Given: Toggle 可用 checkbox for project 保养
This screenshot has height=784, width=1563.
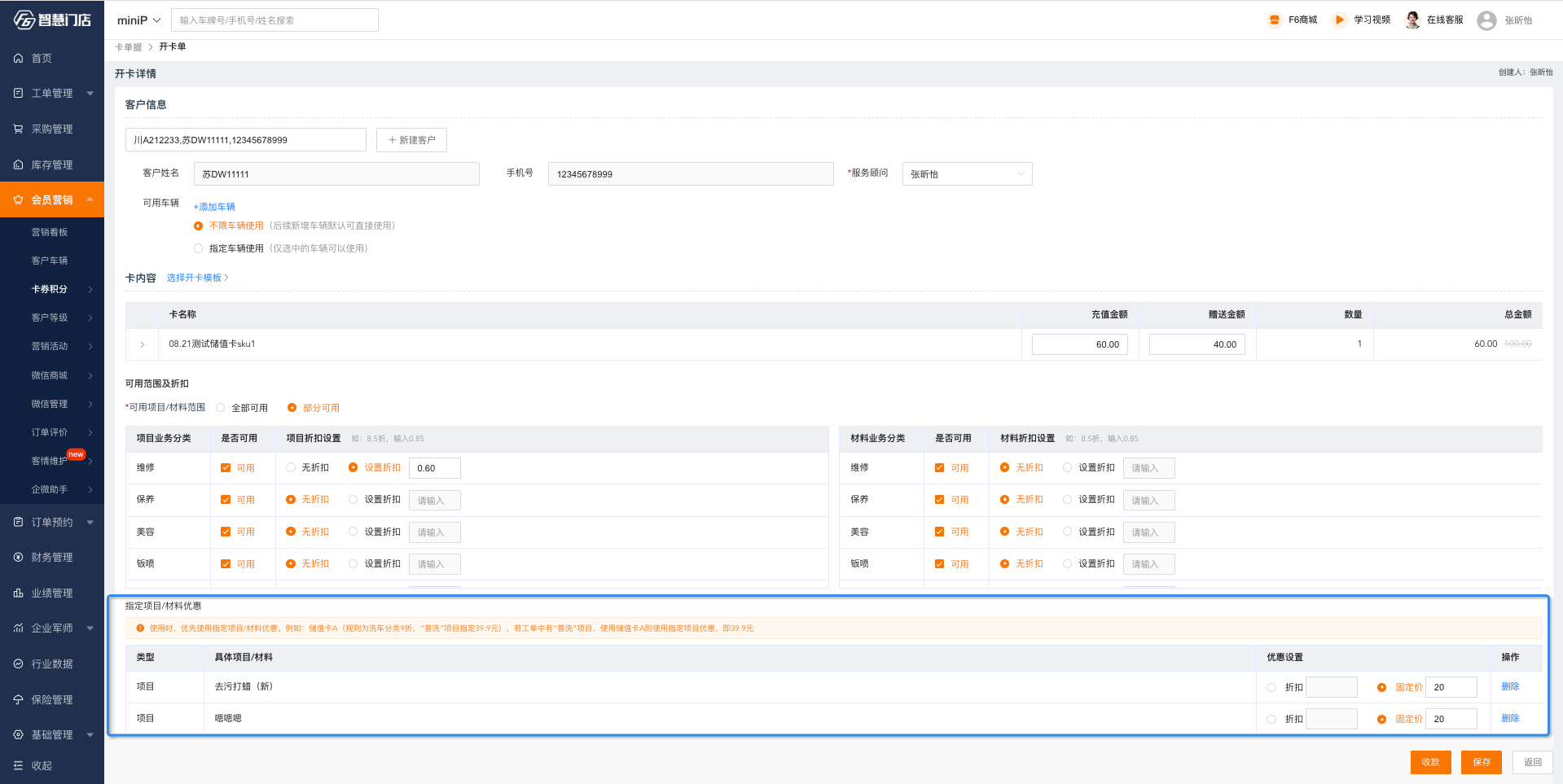Looking at the screenshot, I should 226,500.
